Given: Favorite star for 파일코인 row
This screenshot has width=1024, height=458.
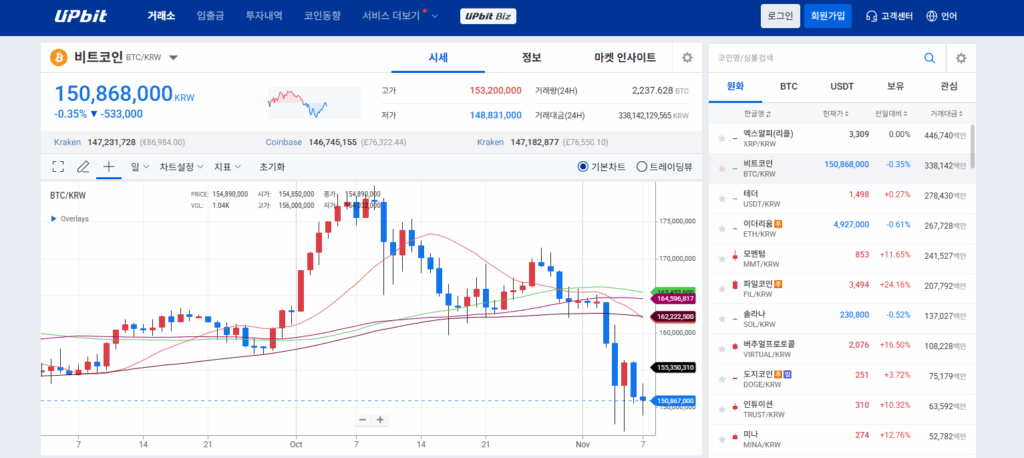Looking at the screenshot, I should [722, 289].
